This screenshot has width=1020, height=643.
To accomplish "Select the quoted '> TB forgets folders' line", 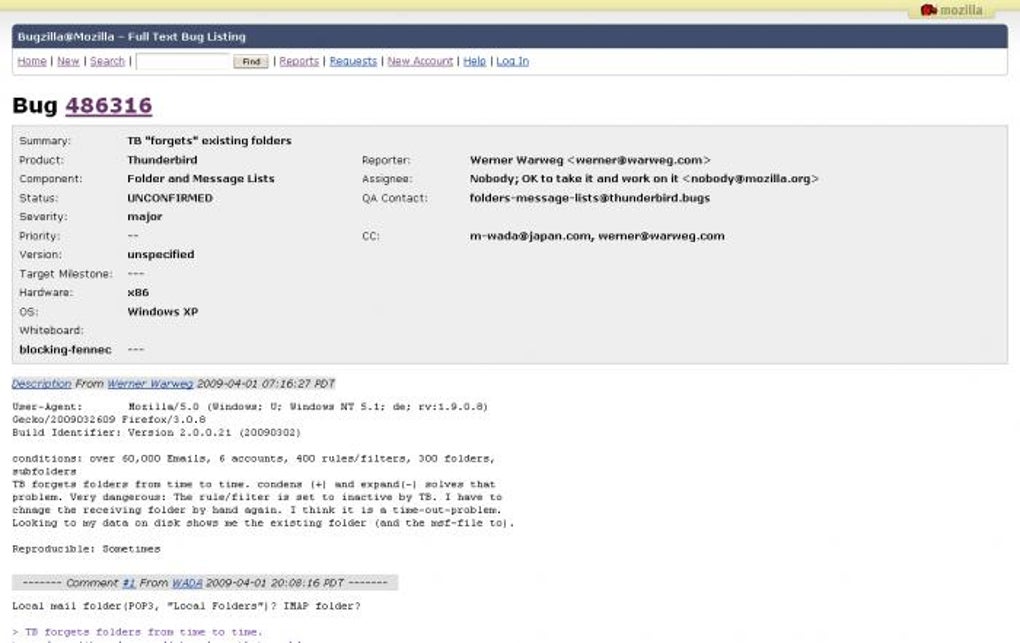I will 137,632.
